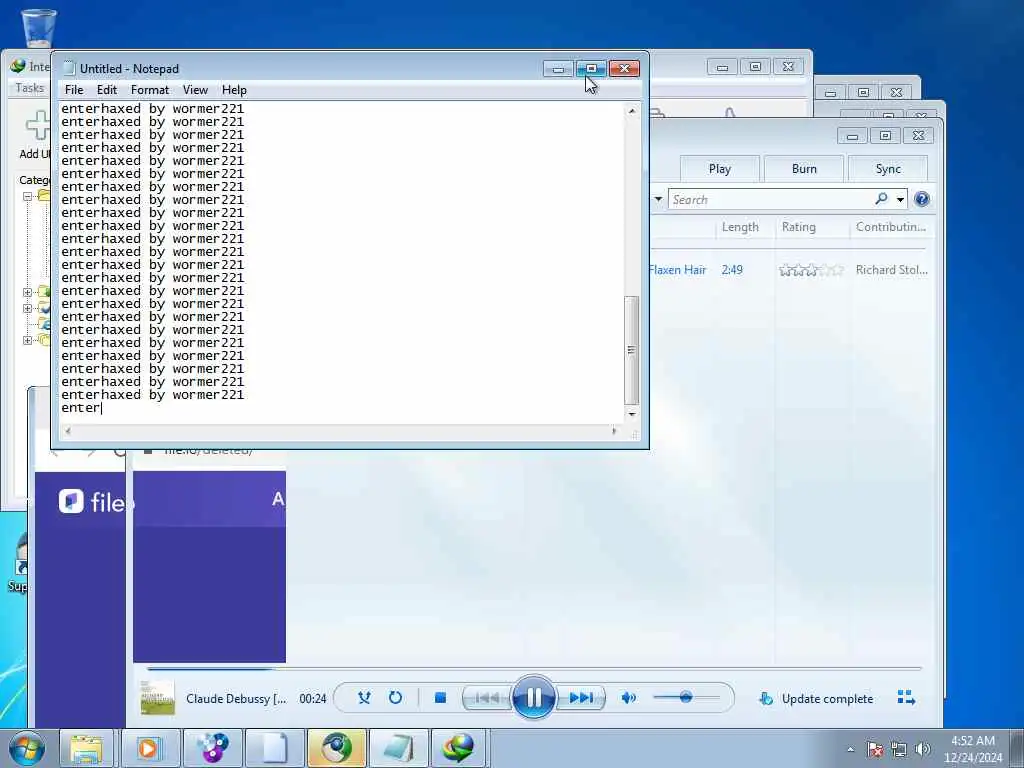Show hidden system tray icons
The width and height of the screenshot is (1024, 768).
[x=850, y=749]
